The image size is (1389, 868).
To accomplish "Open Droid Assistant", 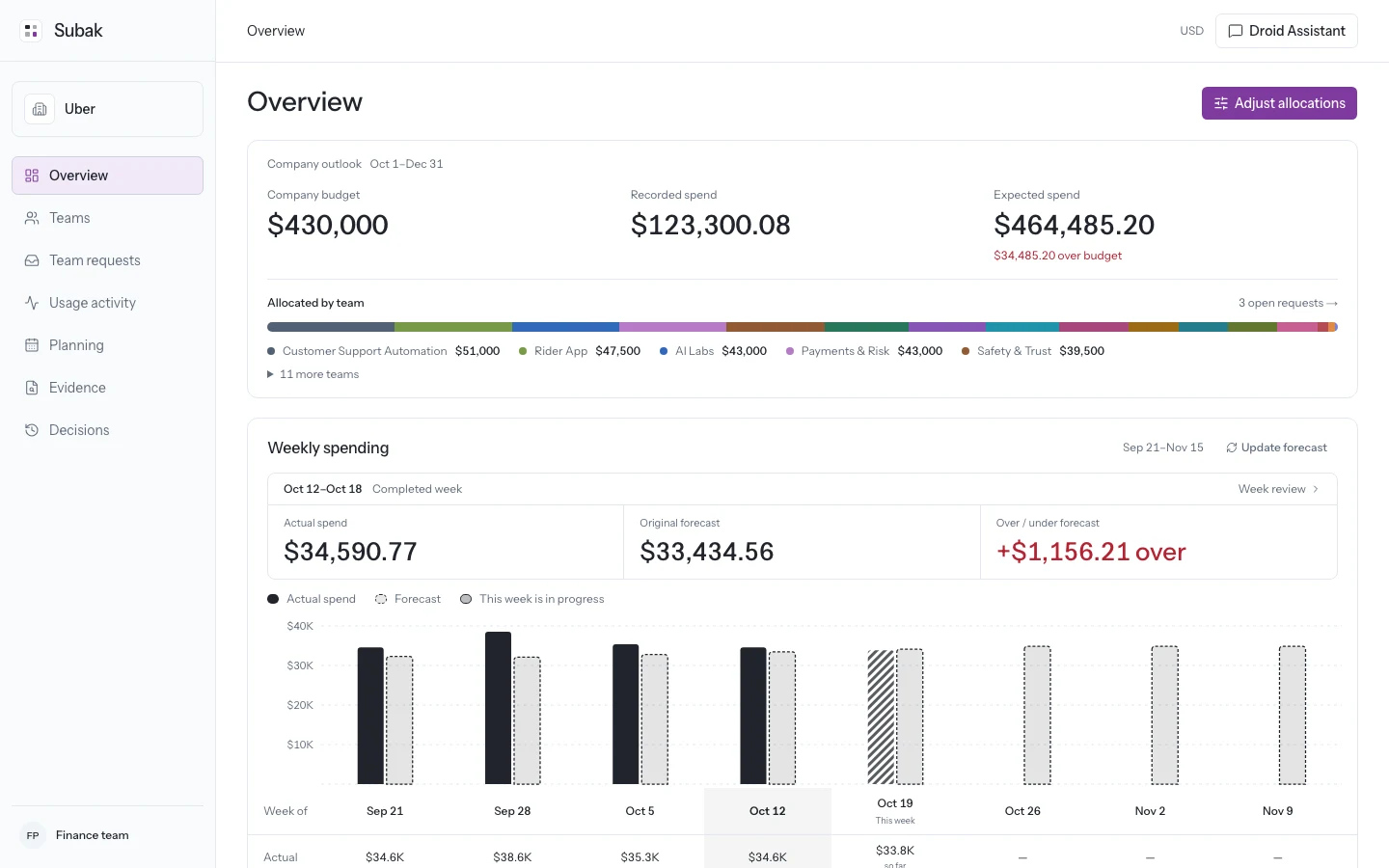I will point(1286,31).
